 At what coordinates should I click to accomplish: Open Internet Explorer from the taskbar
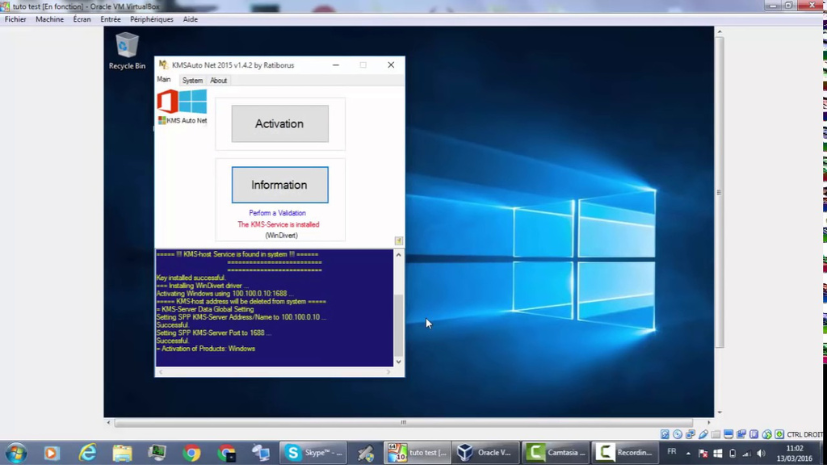click(x=87, y=453)
